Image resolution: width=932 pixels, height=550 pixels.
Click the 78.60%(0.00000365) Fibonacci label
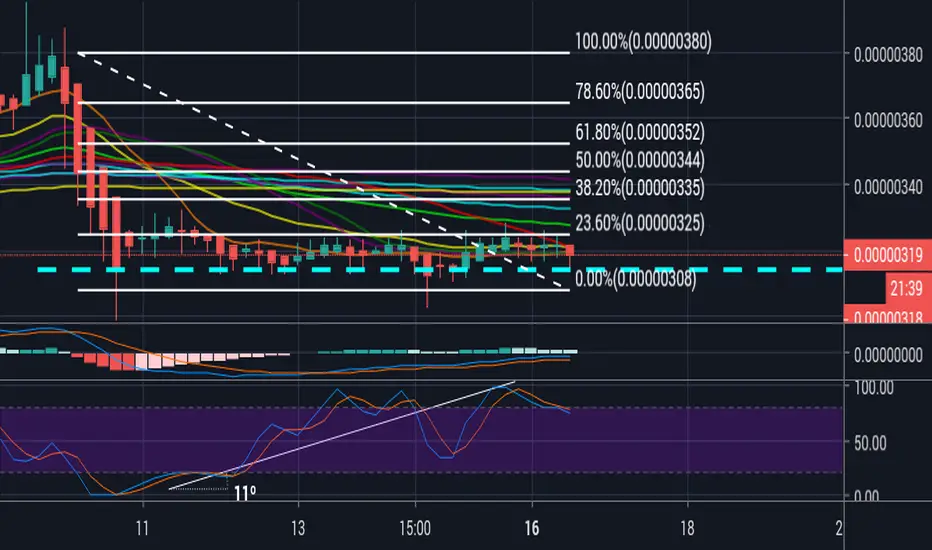click(640, 92)
